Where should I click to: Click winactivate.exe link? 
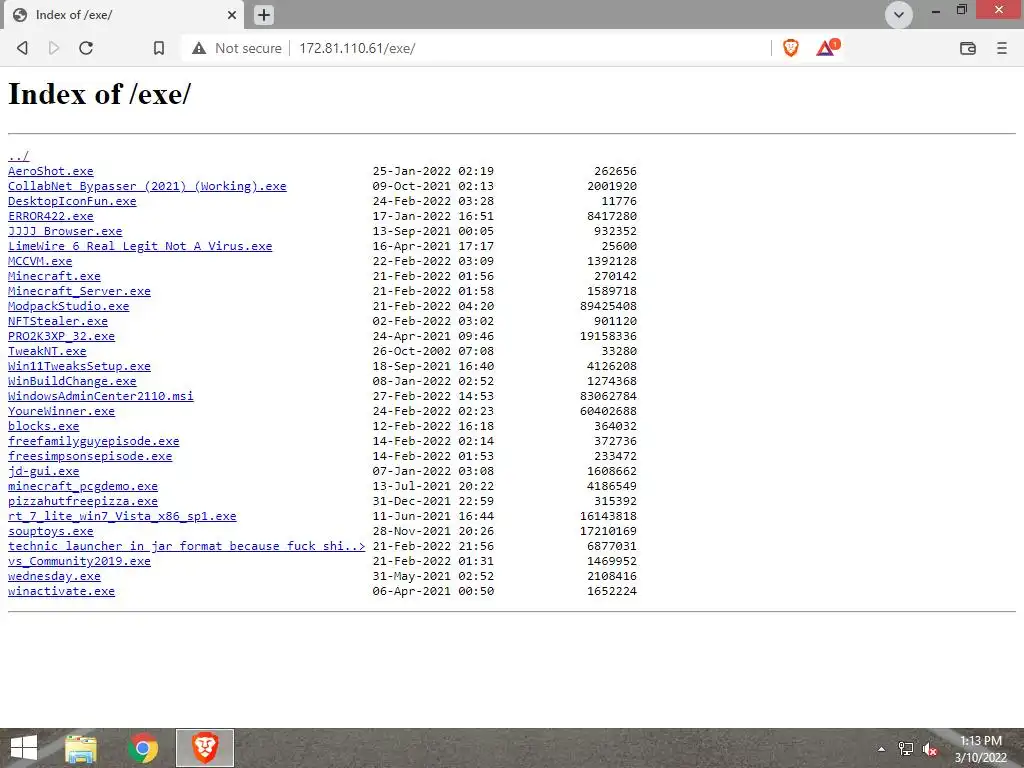[x=61, y=592]
